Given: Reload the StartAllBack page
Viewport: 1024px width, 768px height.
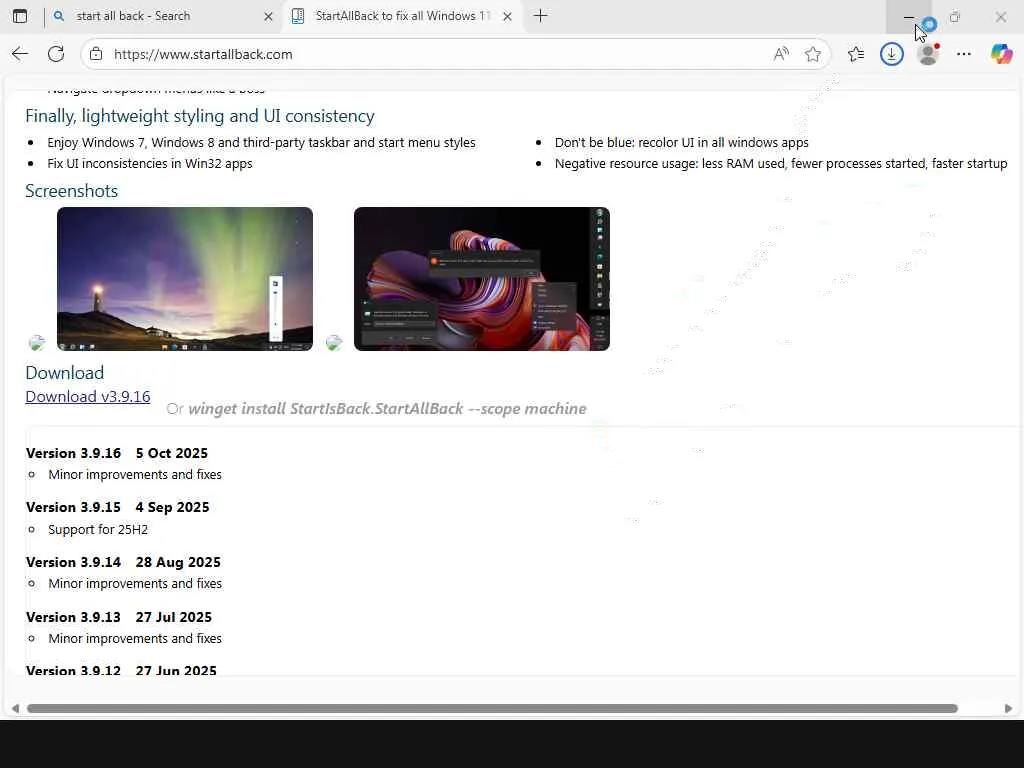Looking at the screenshot, I should (56, 54).
